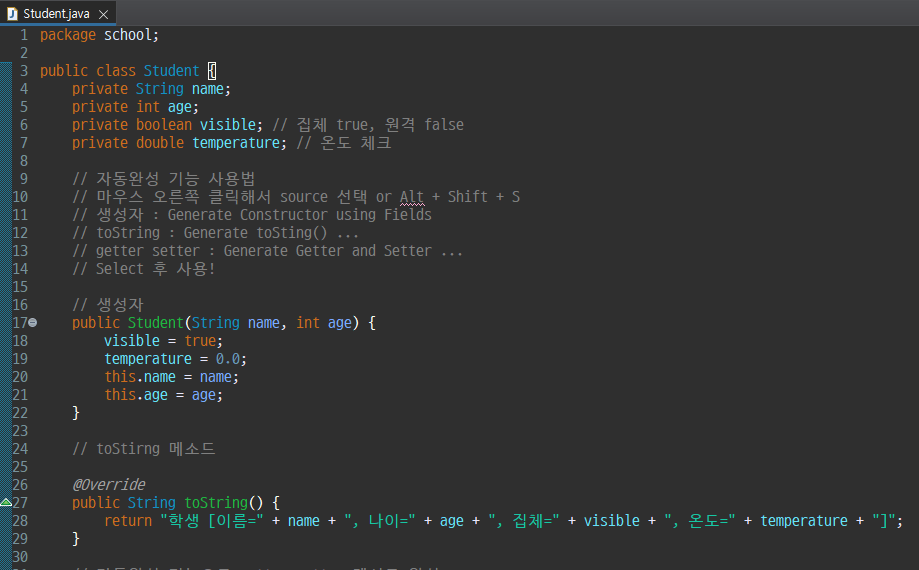Click the 'int' keyword on line 5

148,107
